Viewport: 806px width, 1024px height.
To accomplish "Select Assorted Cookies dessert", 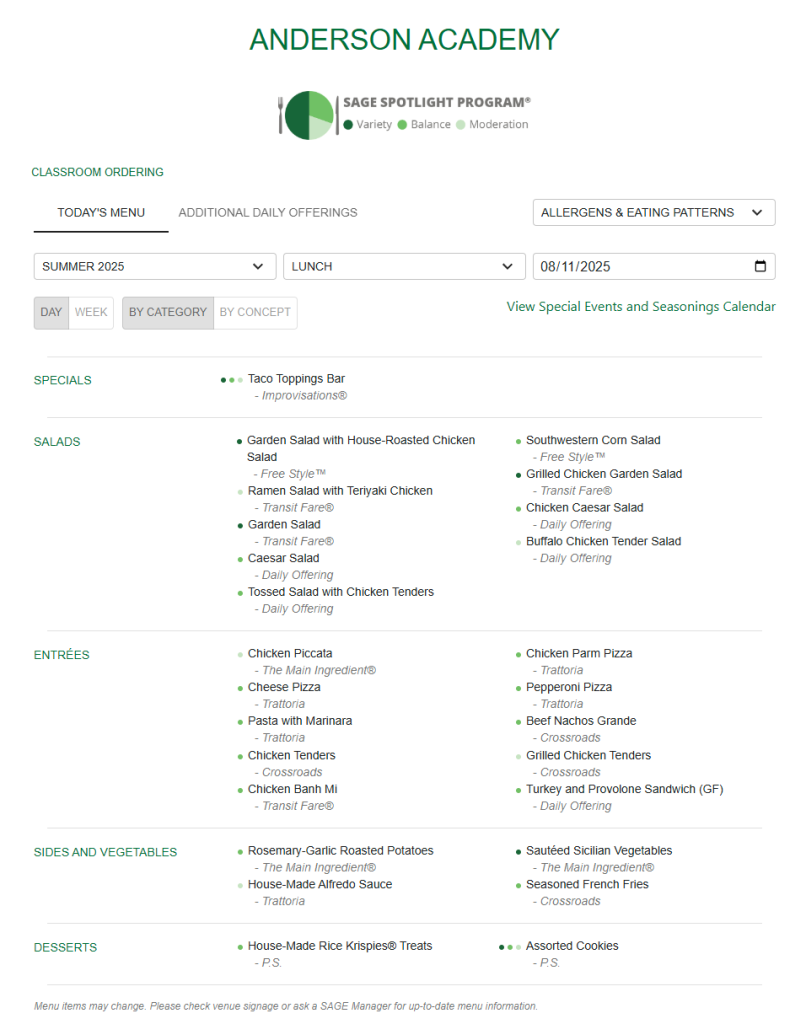I will pyautogui.click(x=572, y=946).
